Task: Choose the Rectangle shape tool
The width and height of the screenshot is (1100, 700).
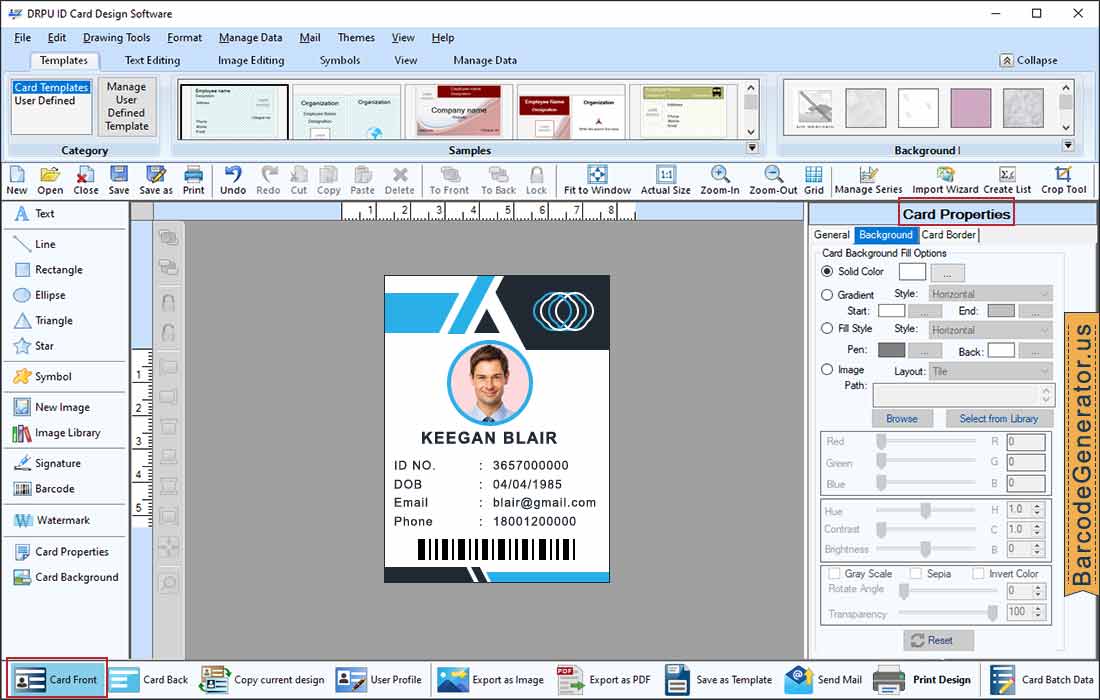Action: pyautogui.click(x=48, y=270)
